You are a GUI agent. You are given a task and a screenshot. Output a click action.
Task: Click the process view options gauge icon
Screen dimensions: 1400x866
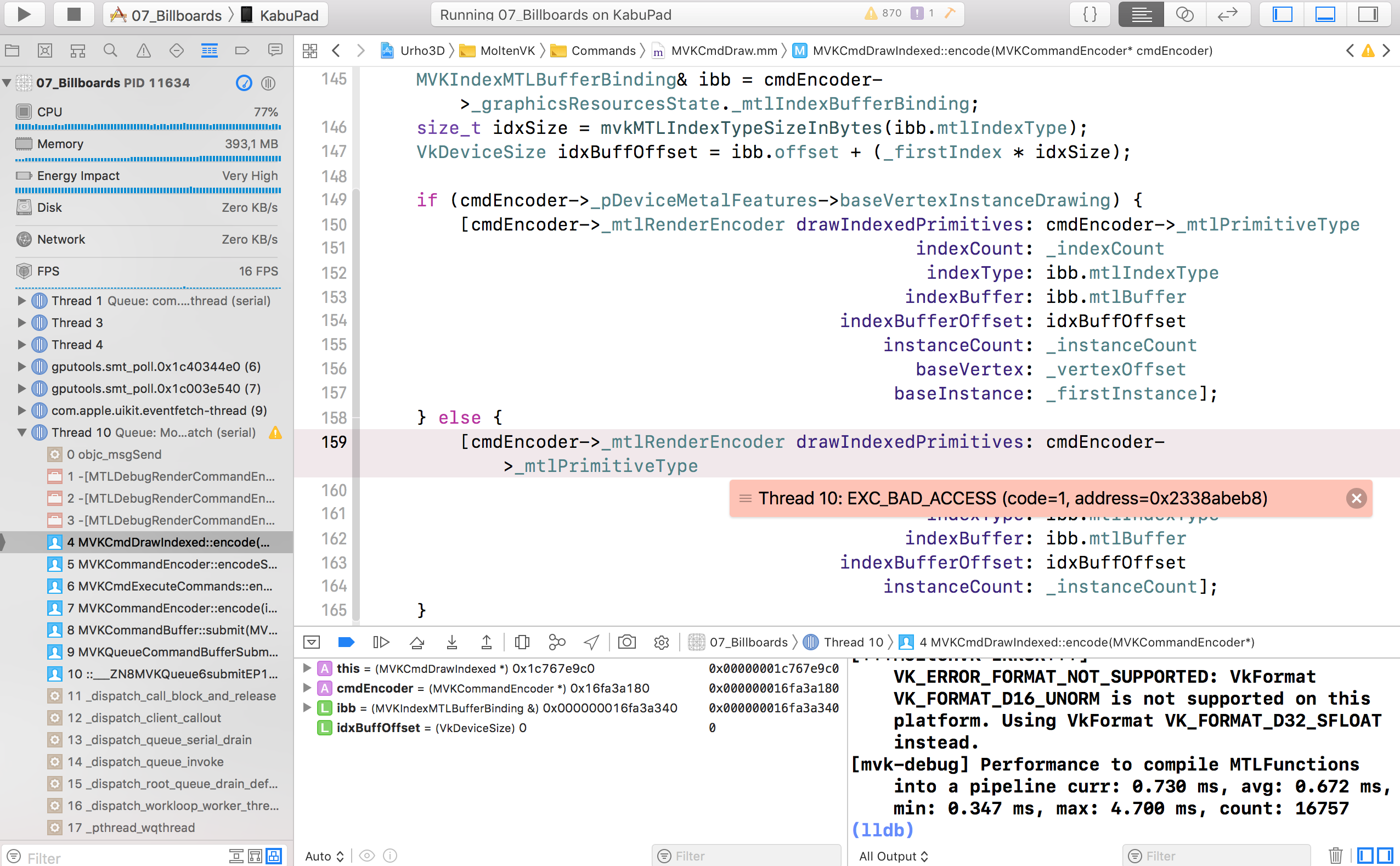coord(244,83)
